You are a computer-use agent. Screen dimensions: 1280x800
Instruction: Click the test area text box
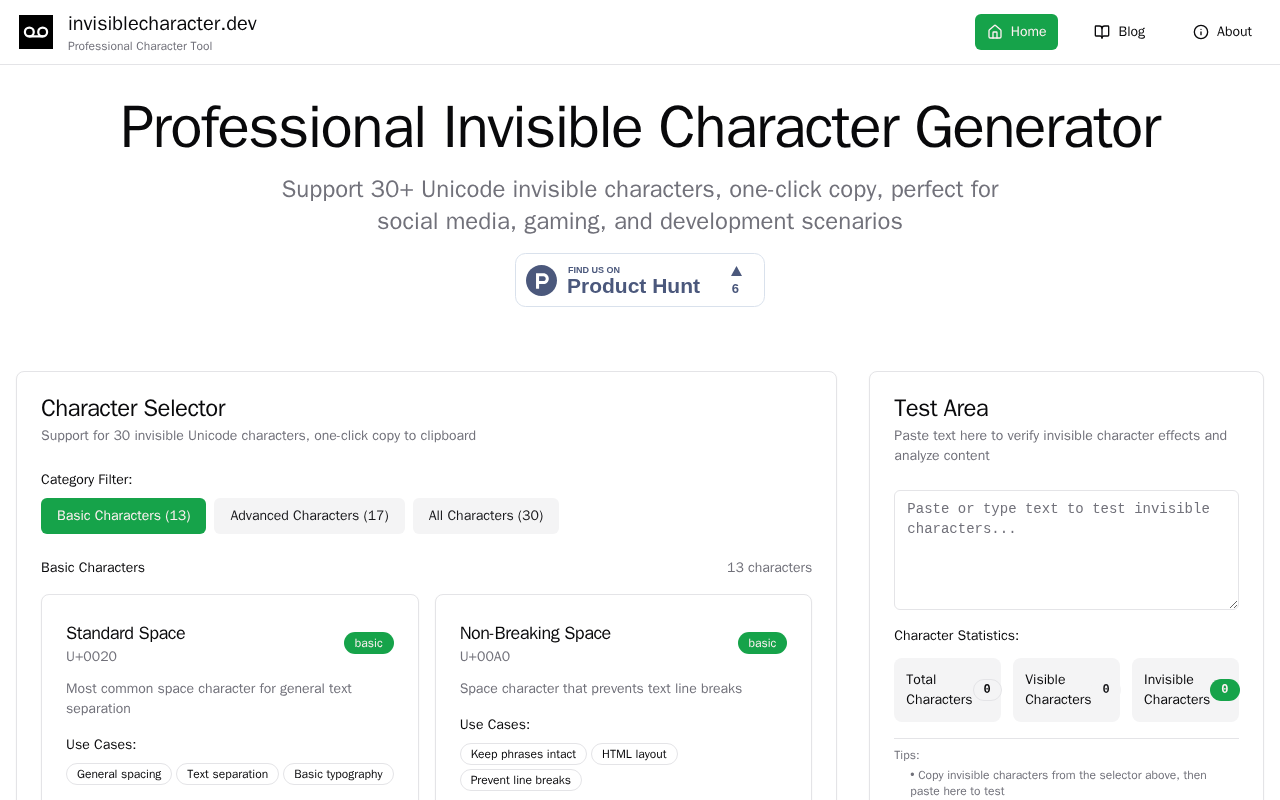[x=1066, y=550]
